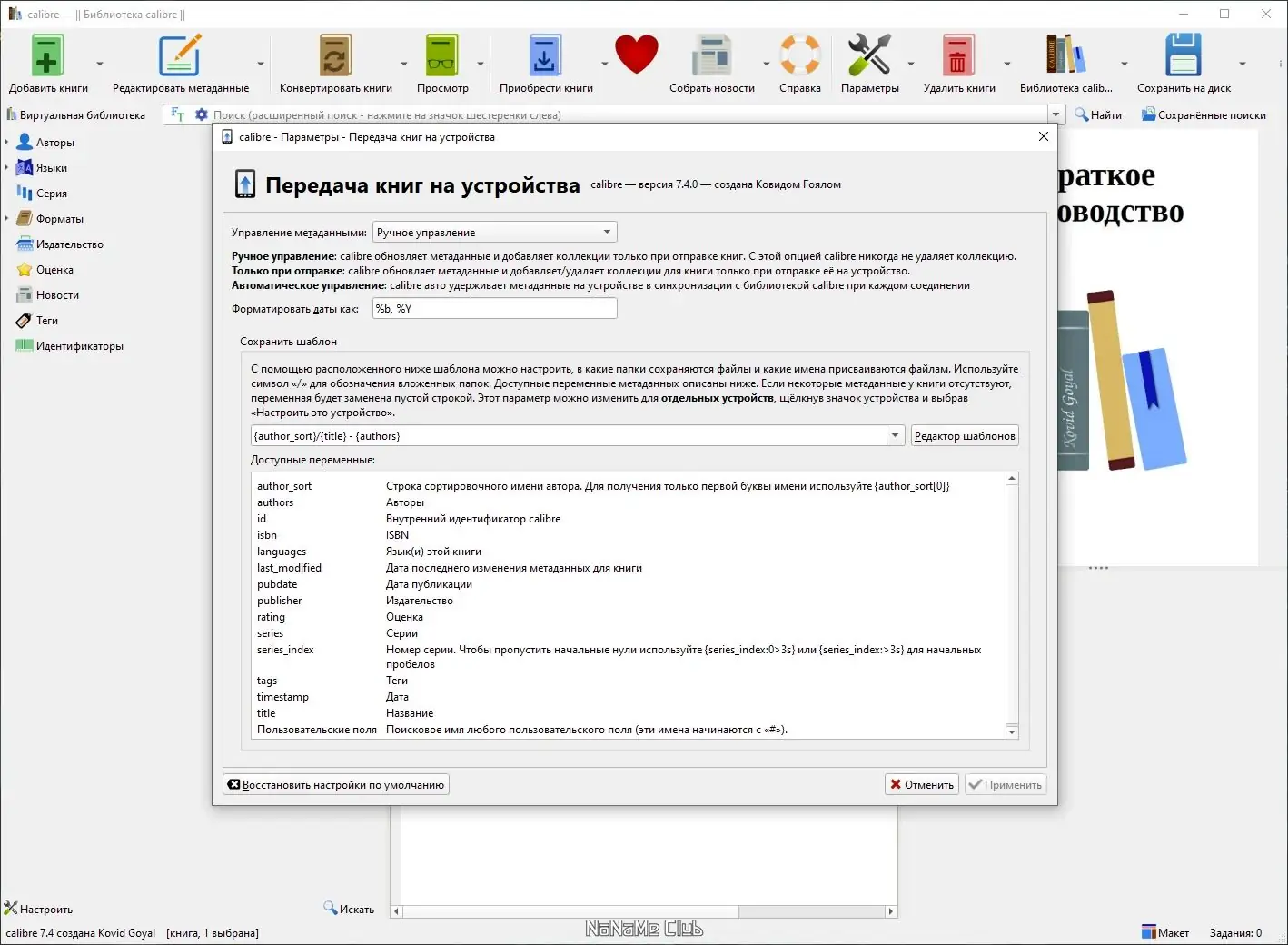Click the Add books green plus icon
Viewport: 1288px width, 945px height.
tap(47, 55)
